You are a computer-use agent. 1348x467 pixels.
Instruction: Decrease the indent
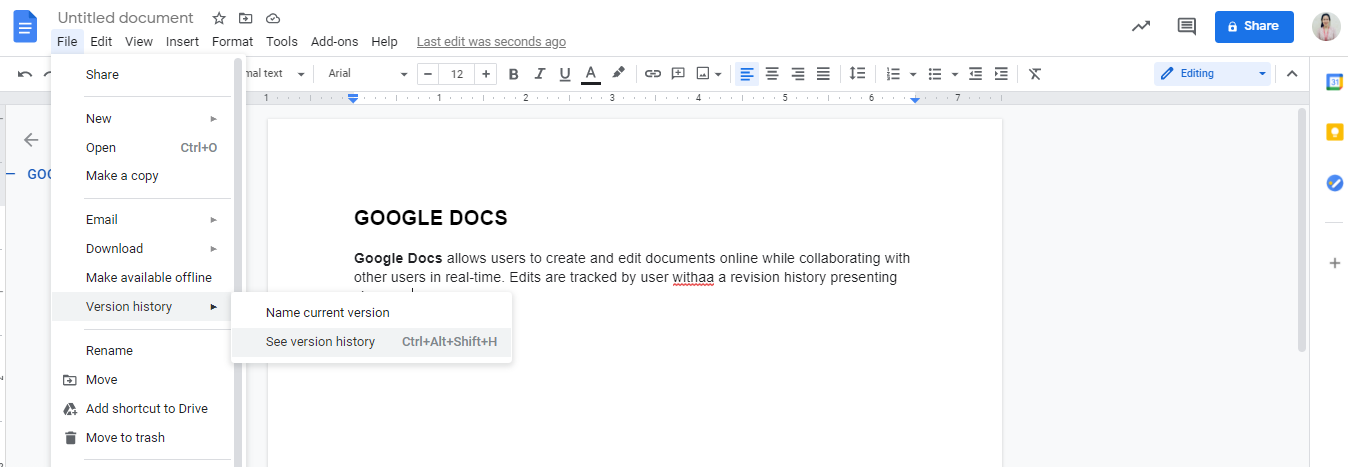click(975, 74)
